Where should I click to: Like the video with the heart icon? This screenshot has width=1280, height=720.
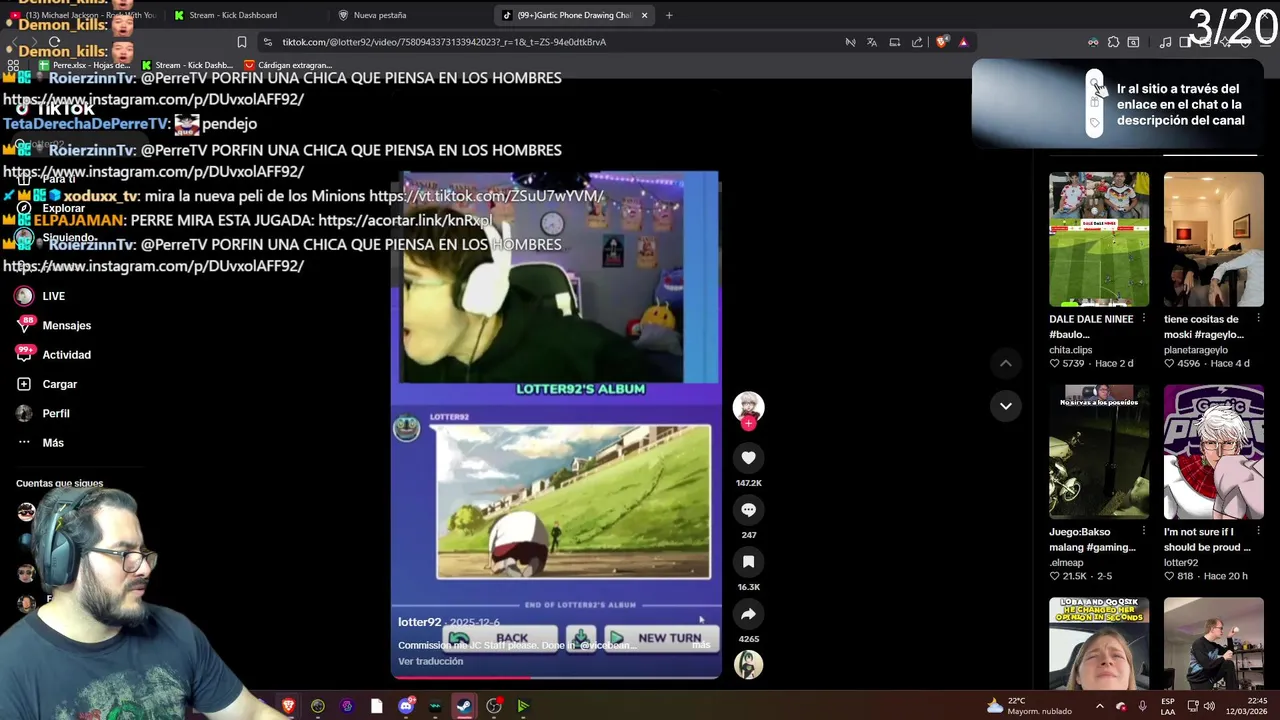748,458
